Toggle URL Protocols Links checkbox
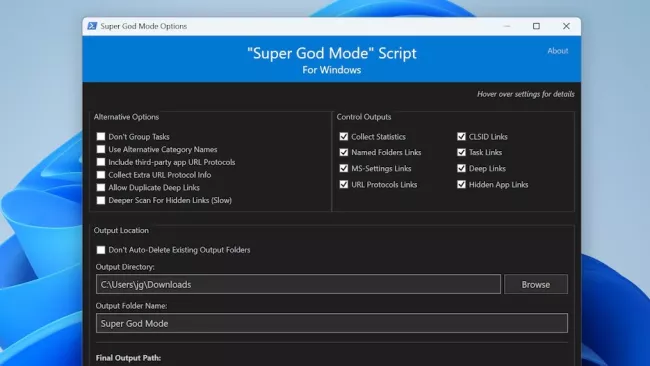 (x=344, y=184)
